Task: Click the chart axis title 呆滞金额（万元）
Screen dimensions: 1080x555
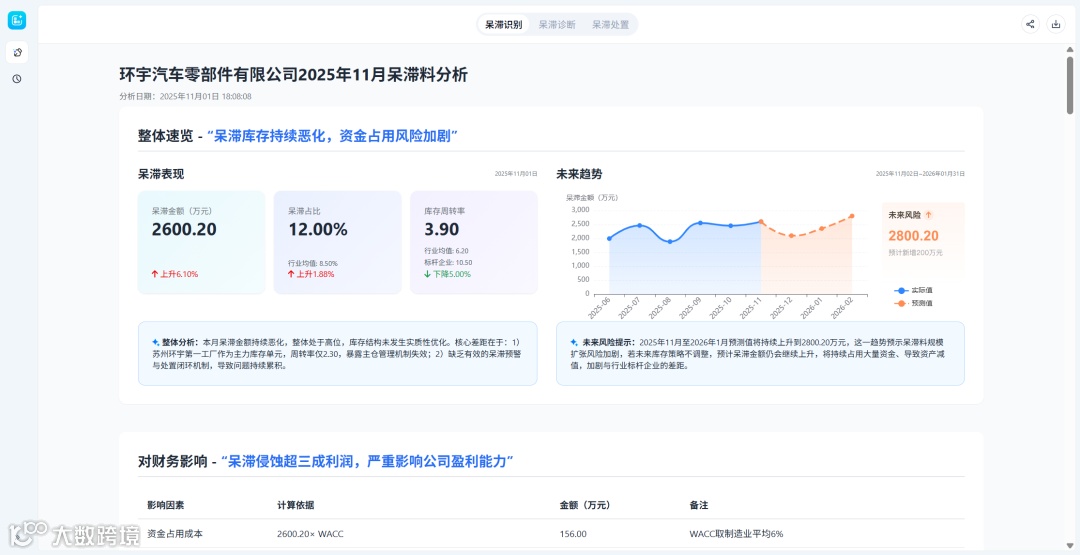Action: (x=592, y=198)
